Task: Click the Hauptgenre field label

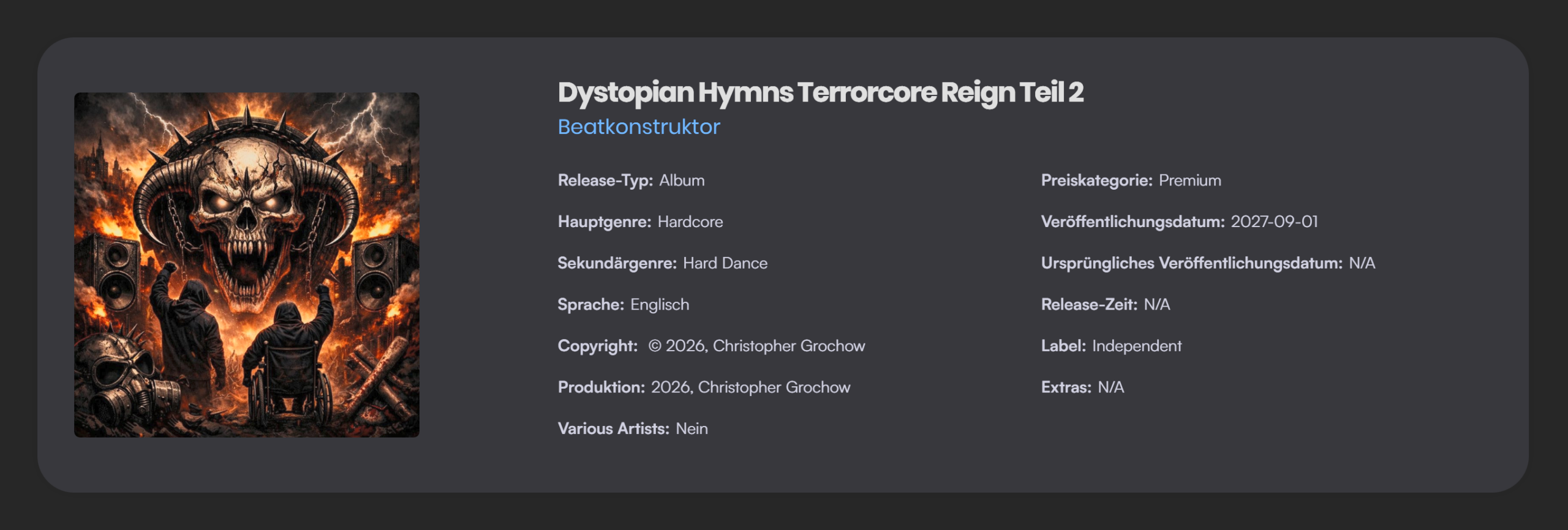Action: pos(604,222)
